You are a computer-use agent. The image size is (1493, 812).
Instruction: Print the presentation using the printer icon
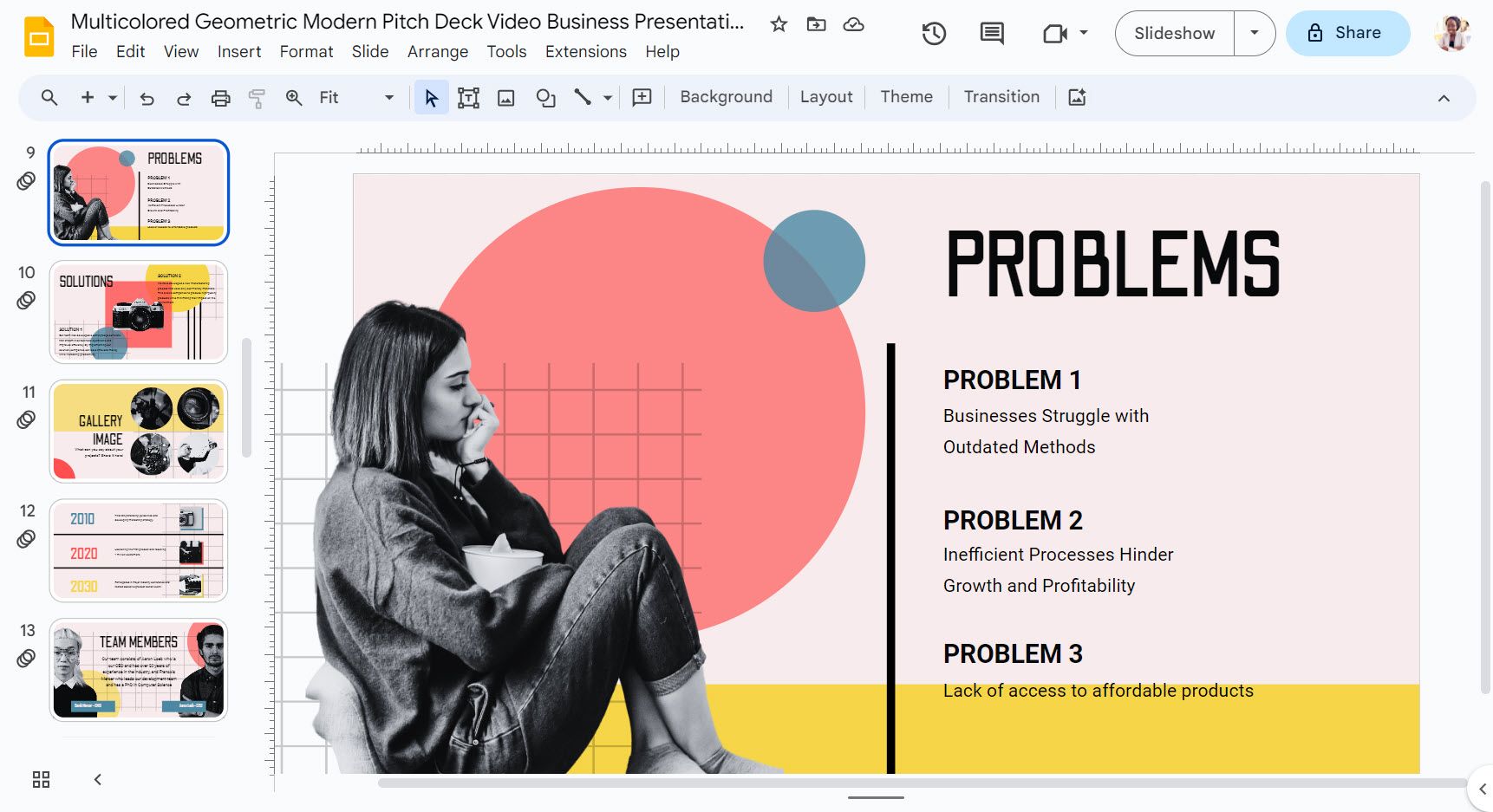tap(221, 98)
